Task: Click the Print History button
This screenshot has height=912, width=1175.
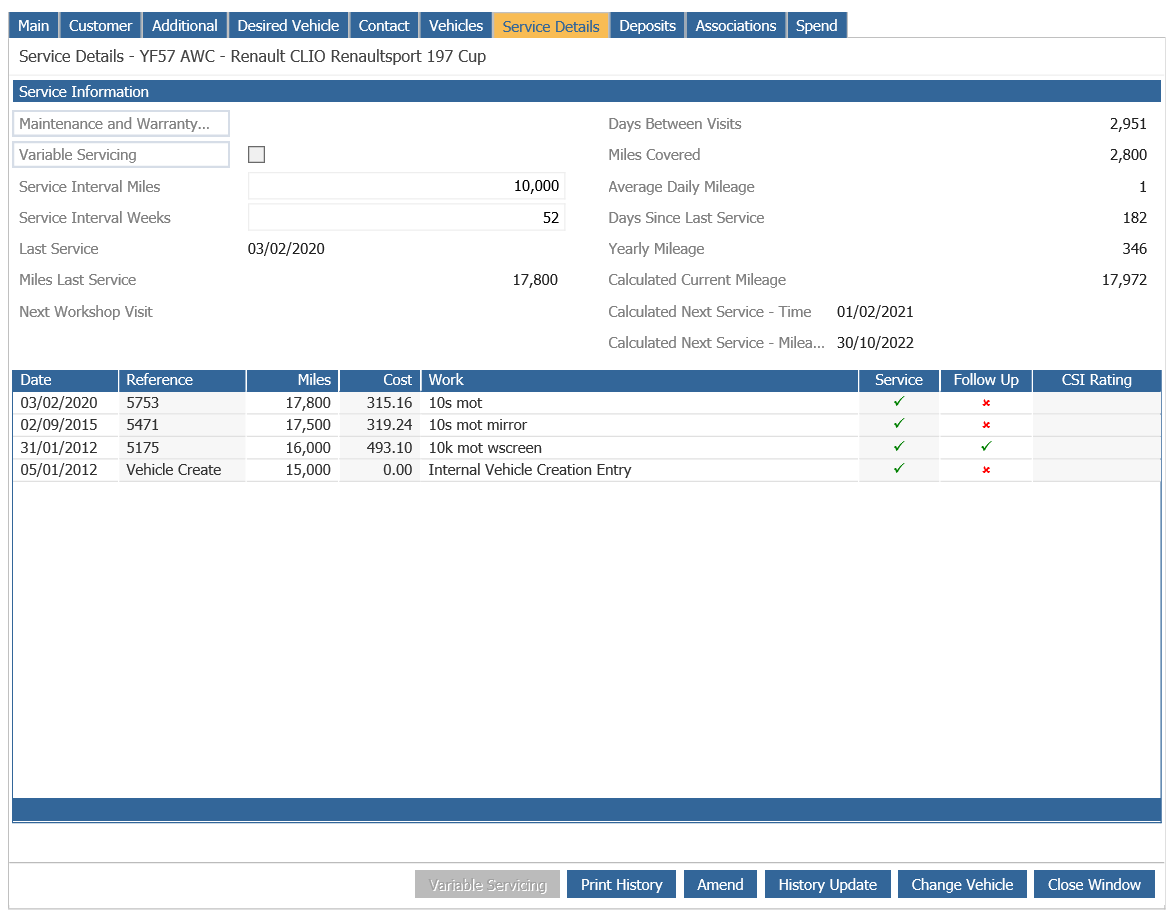Action: [x=621, y=884]
